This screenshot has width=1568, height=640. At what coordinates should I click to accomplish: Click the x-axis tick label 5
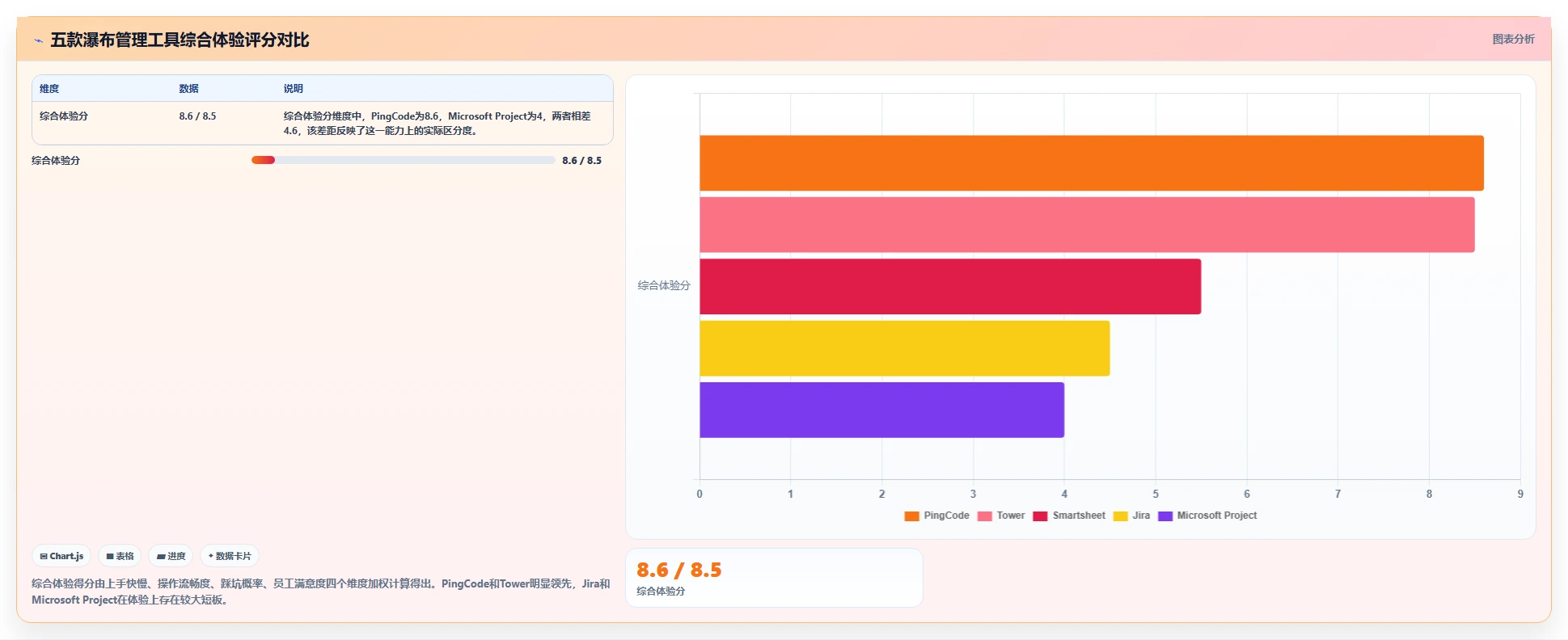[1156, 494]
